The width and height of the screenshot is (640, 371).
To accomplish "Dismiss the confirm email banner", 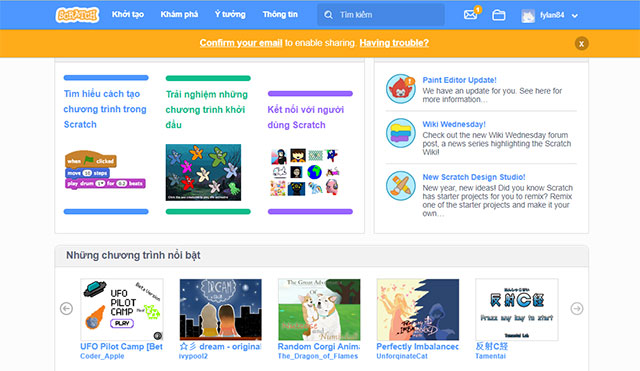I will click(582, 44).
